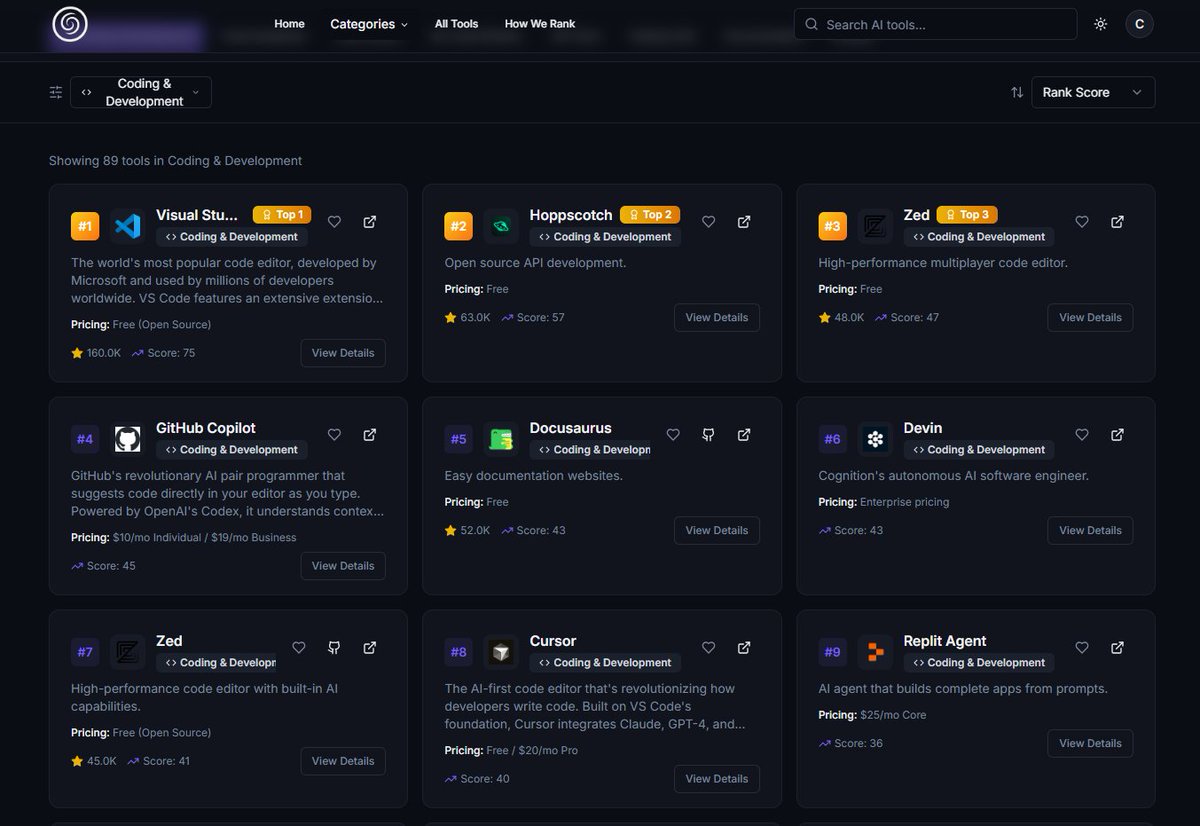Add GitHub Copilot to favorites

click(334, 434)
